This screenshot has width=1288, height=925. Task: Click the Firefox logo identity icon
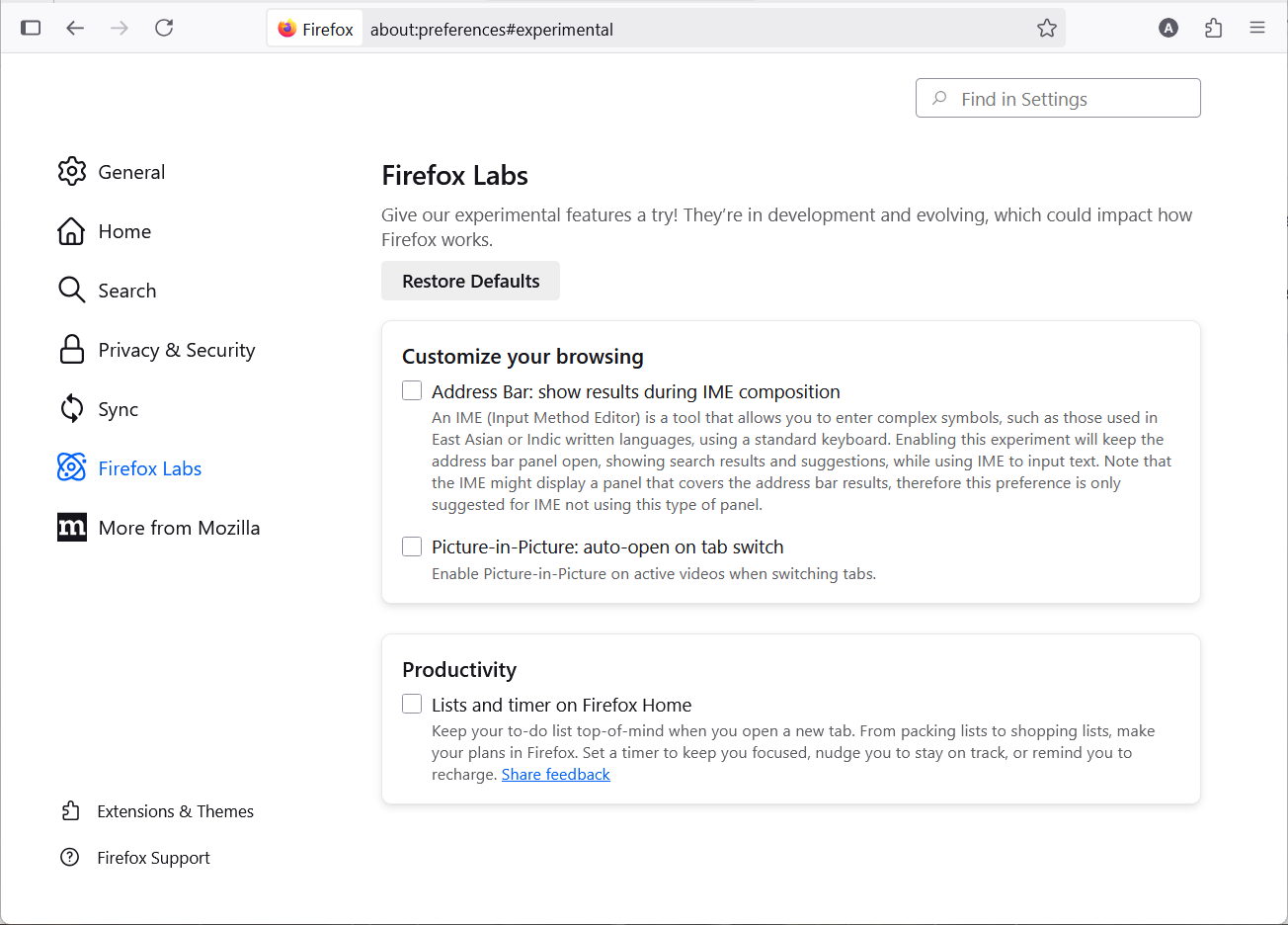pos(287,29)
